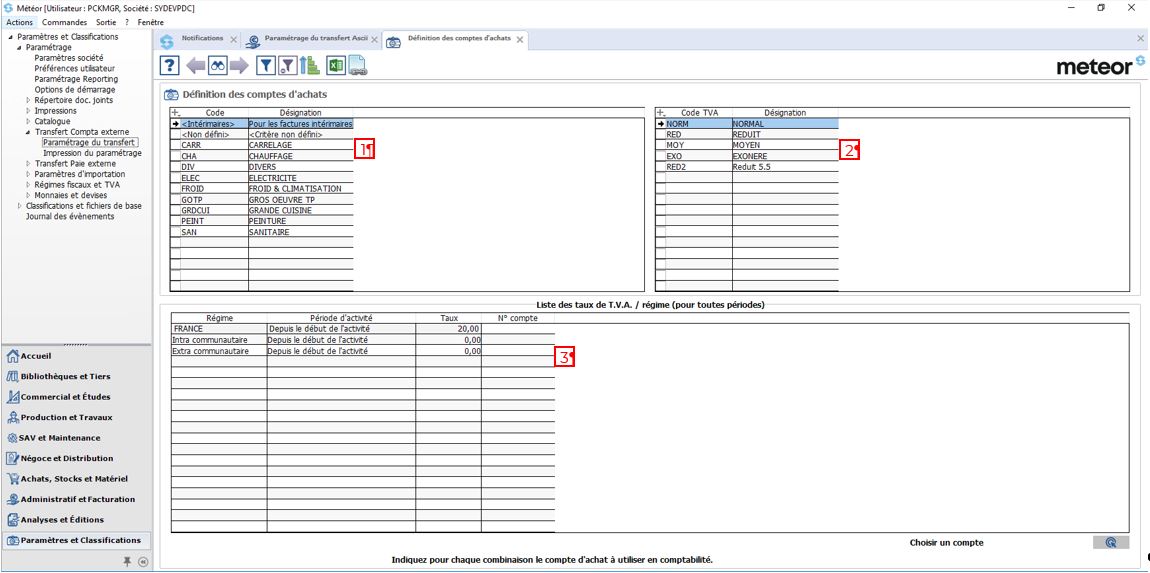This screenshot has width=1150, height=573.
Task: Open the Fenêtre menu
Action: pyautogui.click(x=150, y=22)
